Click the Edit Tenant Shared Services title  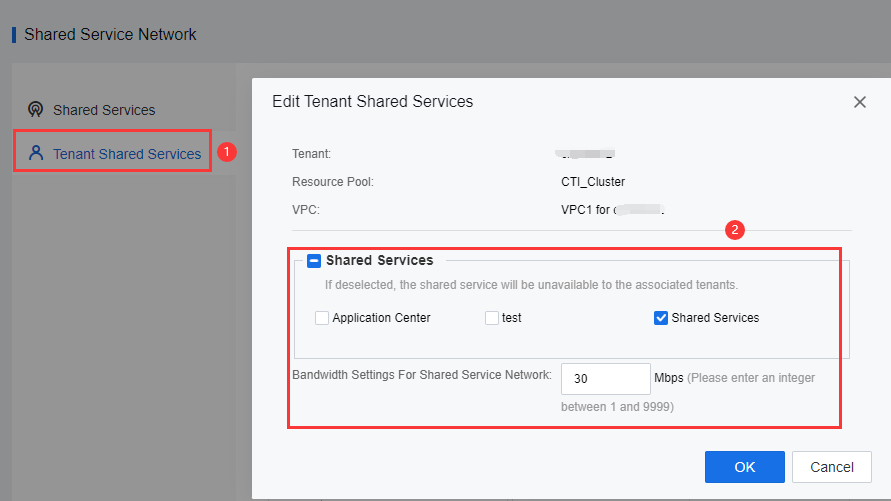(372, 101)
